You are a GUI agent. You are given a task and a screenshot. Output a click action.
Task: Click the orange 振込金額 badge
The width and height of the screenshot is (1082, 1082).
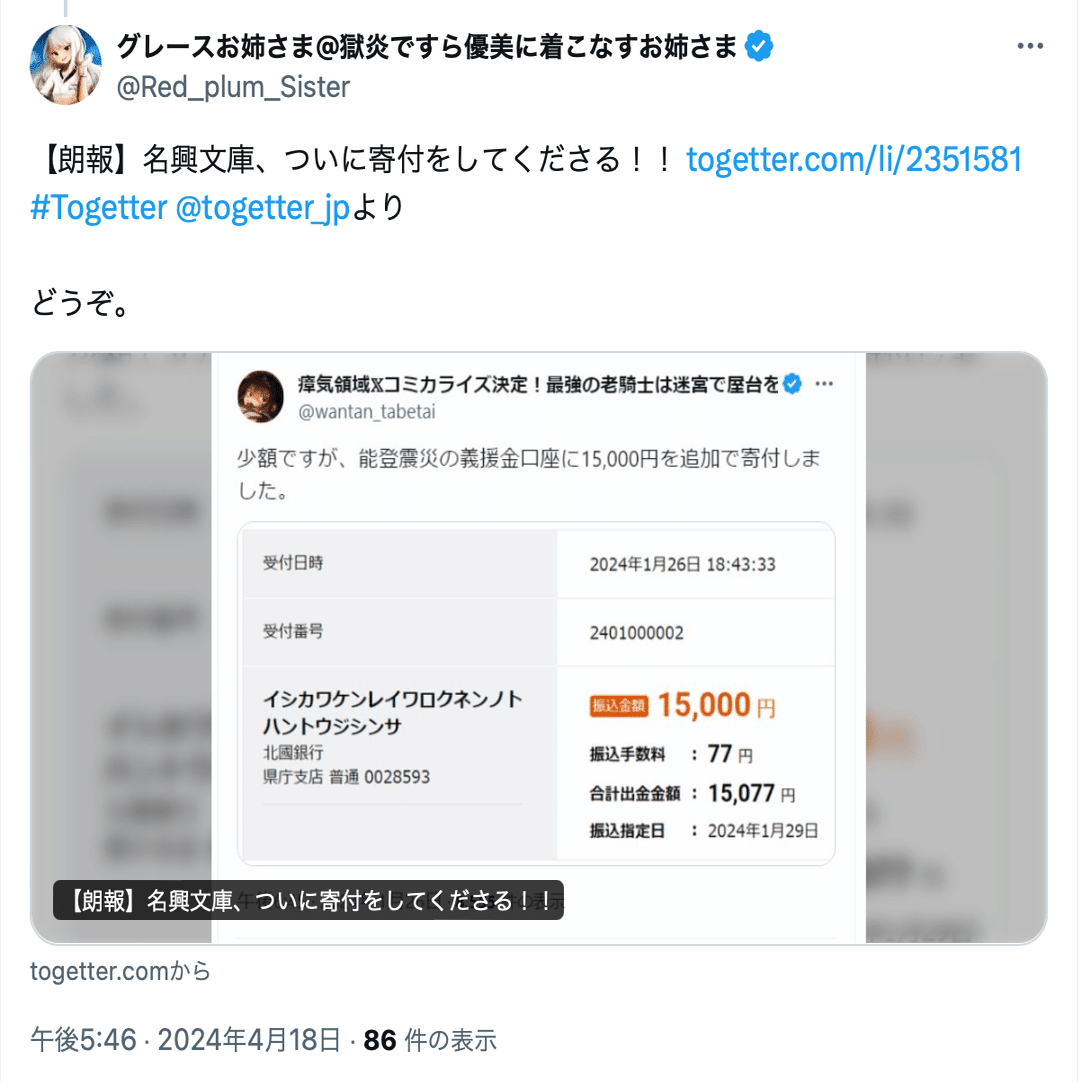click(618, 706)
